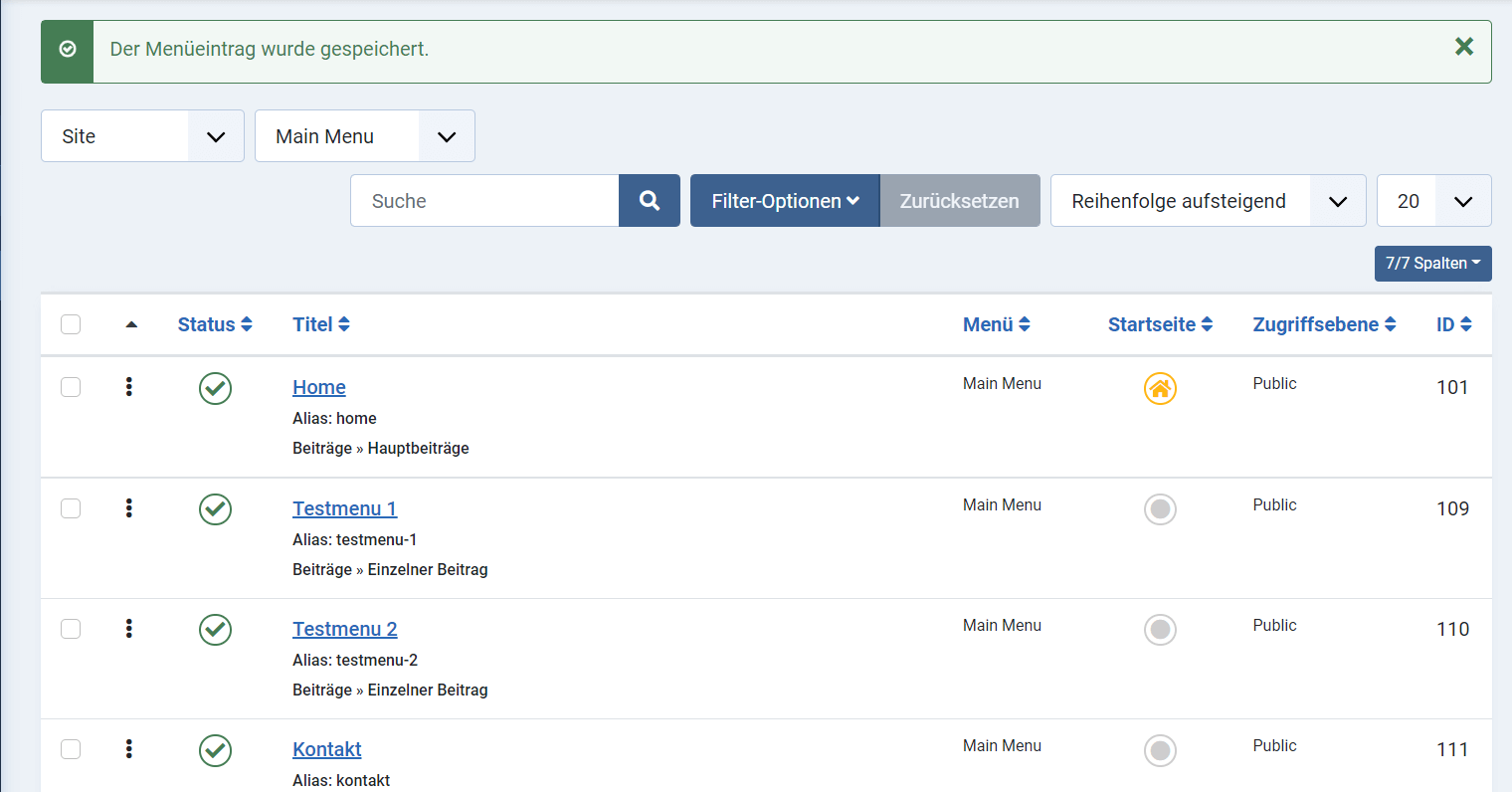Open the list limit 20 dropdown
Image resolution: width=1512 pixels, height=792 pixels.
(1434, 201)
